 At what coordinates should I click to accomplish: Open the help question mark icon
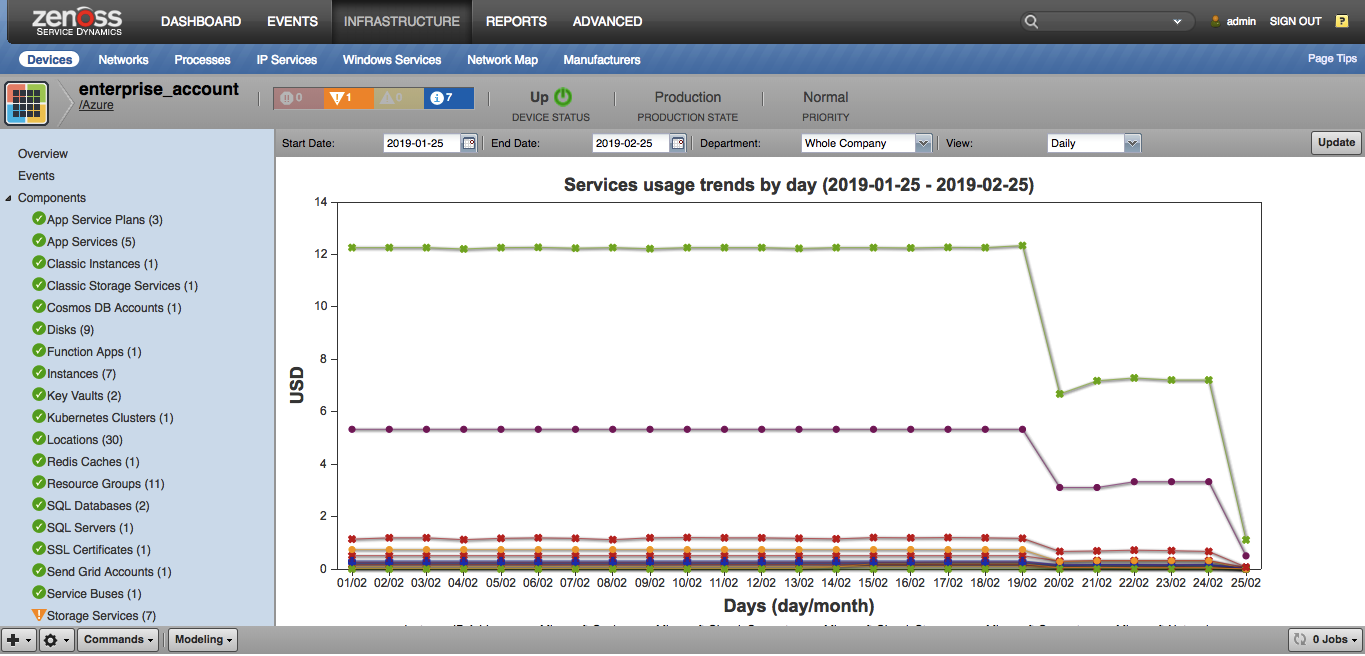pyautogui.click(x=1342, y=21)
